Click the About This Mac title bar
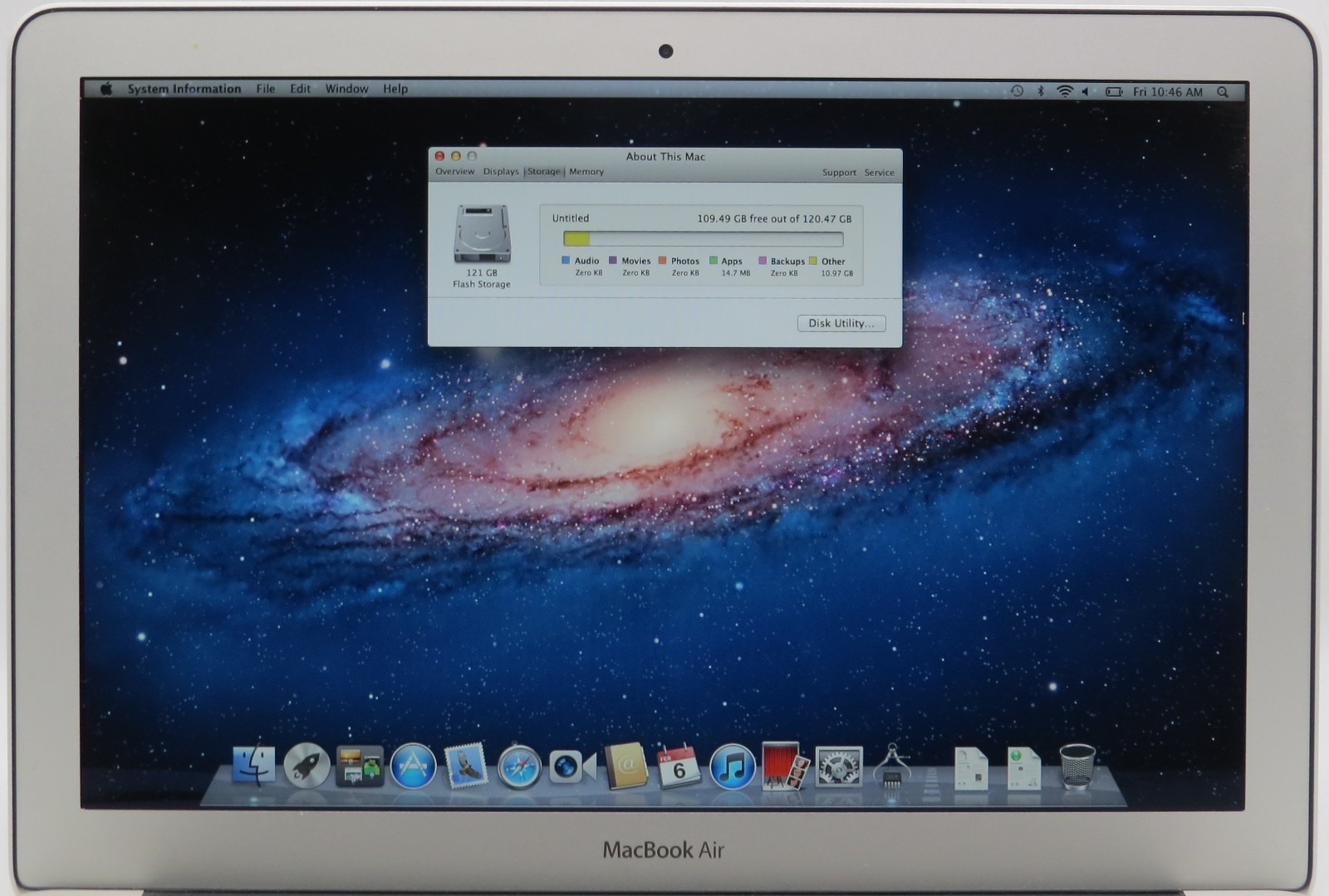 [665, 156]
